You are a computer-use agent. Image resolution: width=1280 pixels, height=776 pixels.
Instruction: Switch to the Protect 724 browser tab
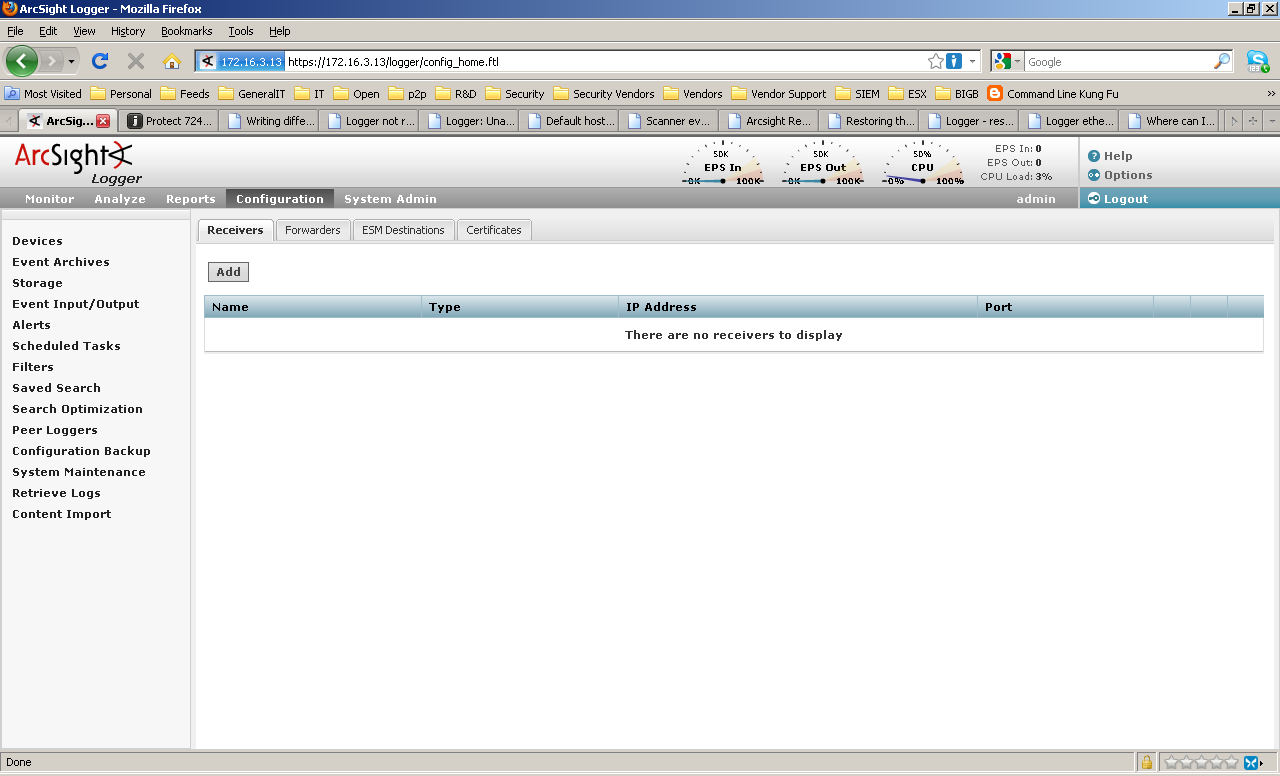click(170, 121)
